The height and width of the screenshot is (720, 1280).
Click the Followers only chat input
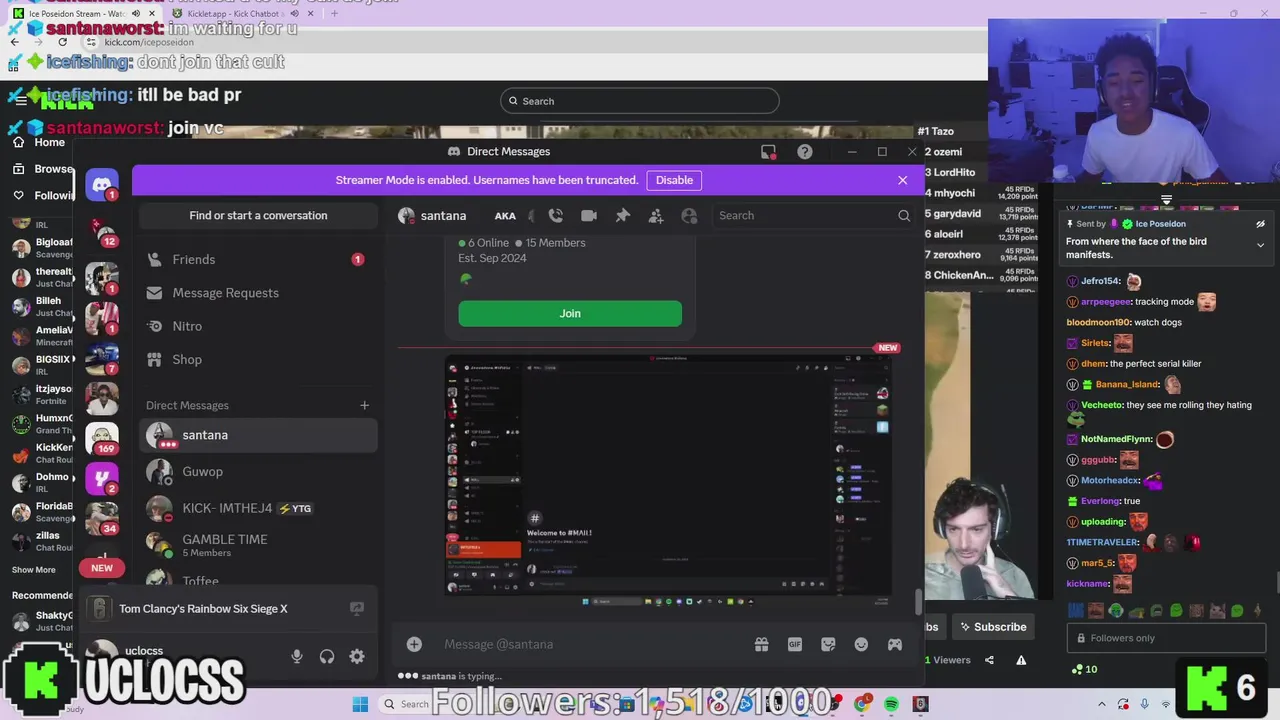click(x=1166, y=638)
